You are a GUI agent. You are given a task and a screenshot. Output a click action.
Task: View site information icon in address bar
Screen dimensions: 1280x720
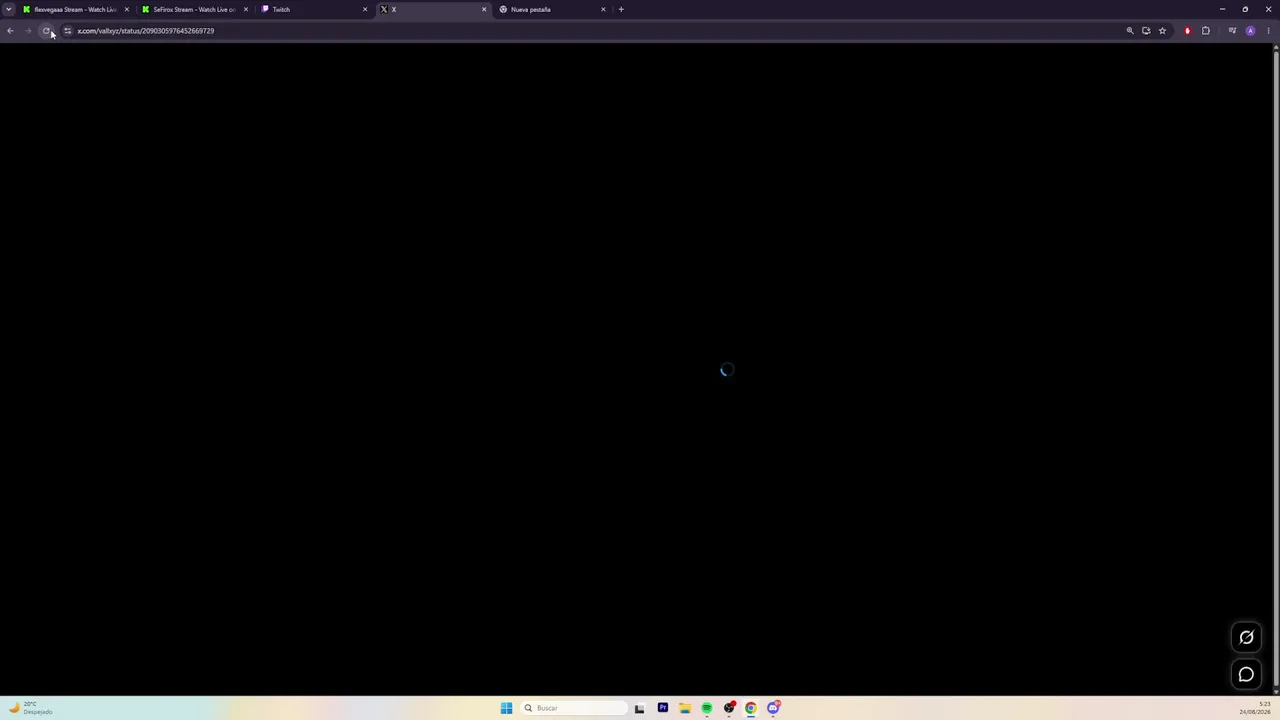pos(67,31)
